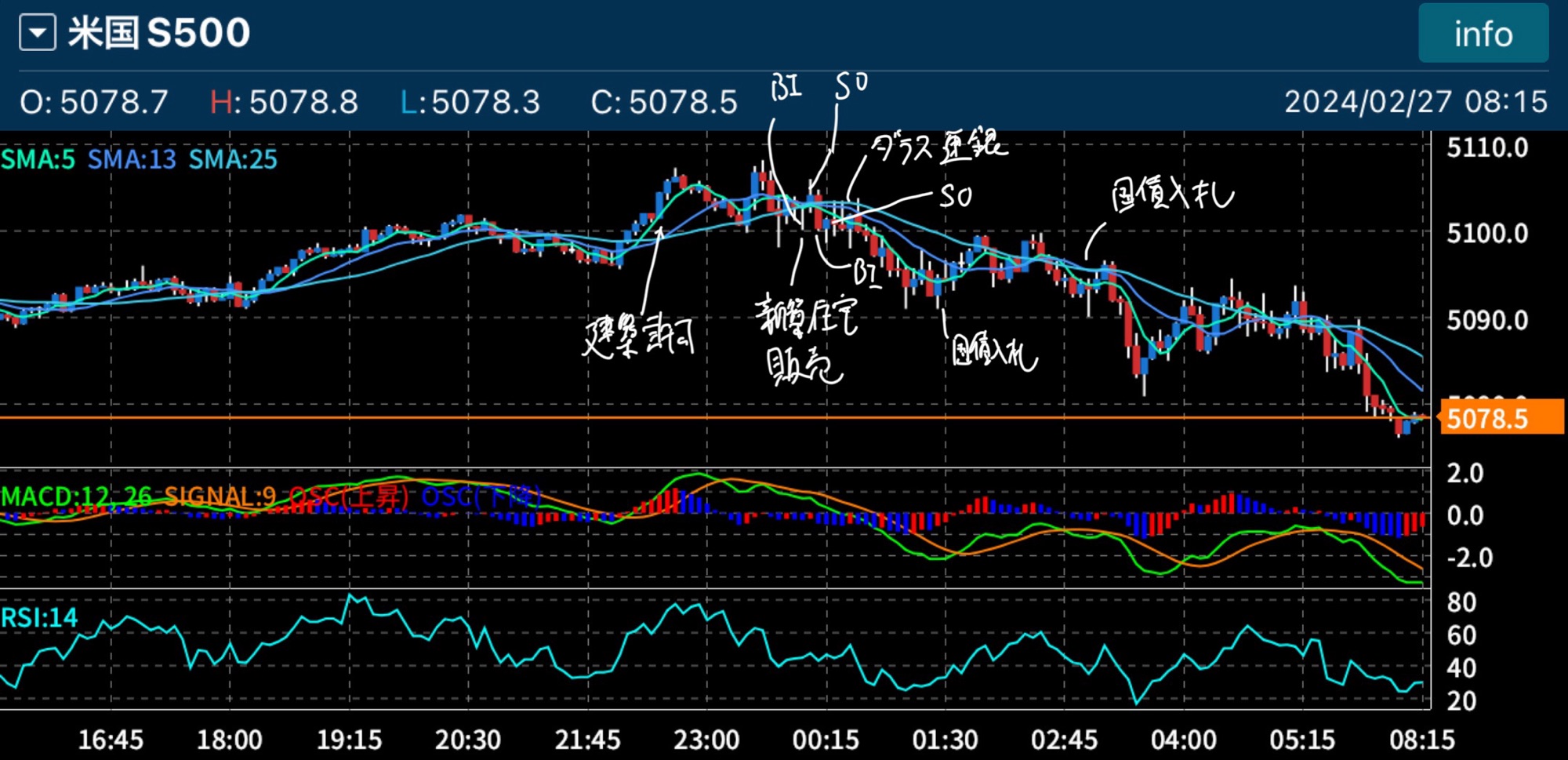Click the 04:00 time axis marker

1183,739
